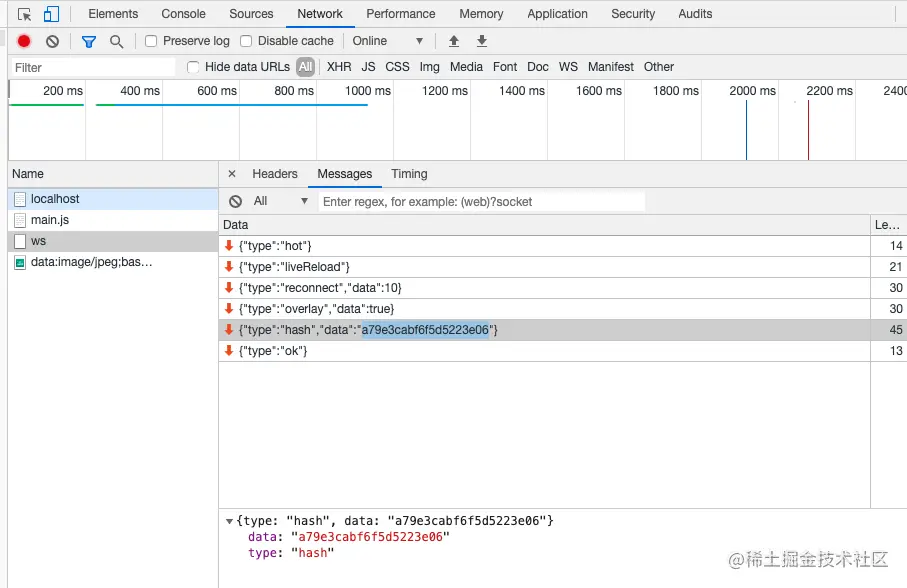
Task: Activate the inspect element picker icon
Action: 24,14
